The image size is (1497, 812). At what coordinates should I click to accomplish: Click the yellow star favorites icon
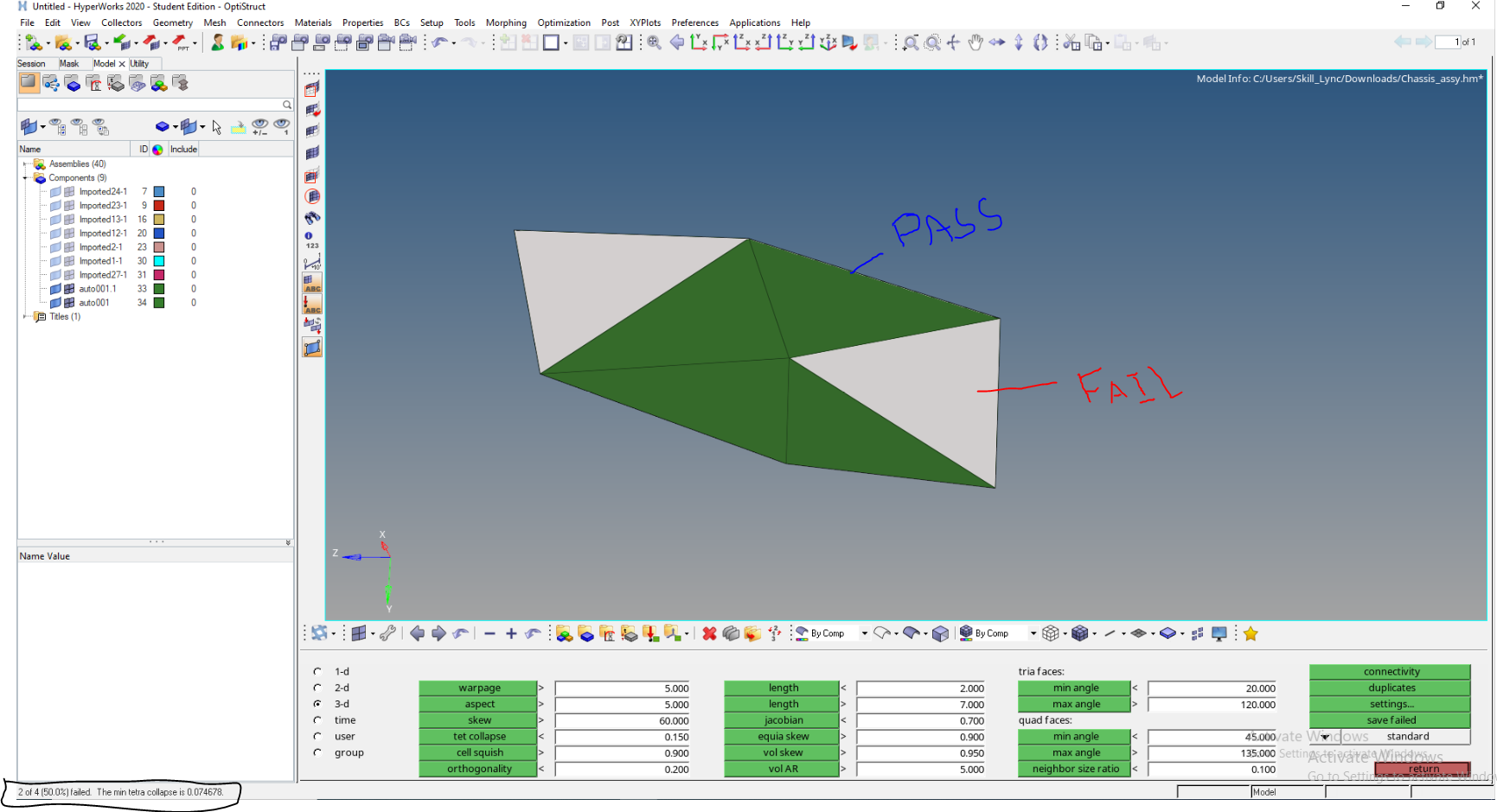(x=1251, y=634)
